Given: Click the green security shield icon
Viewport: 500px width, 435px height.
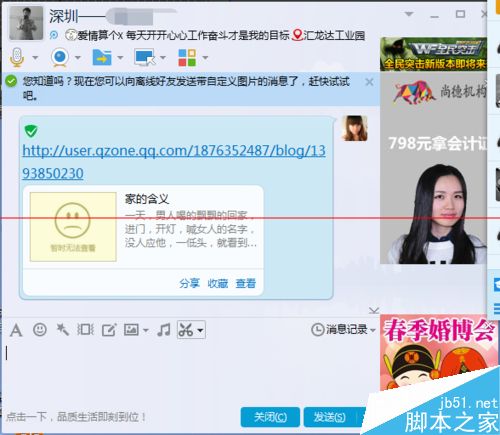Looking at the screenshot, I should [31, 131].
